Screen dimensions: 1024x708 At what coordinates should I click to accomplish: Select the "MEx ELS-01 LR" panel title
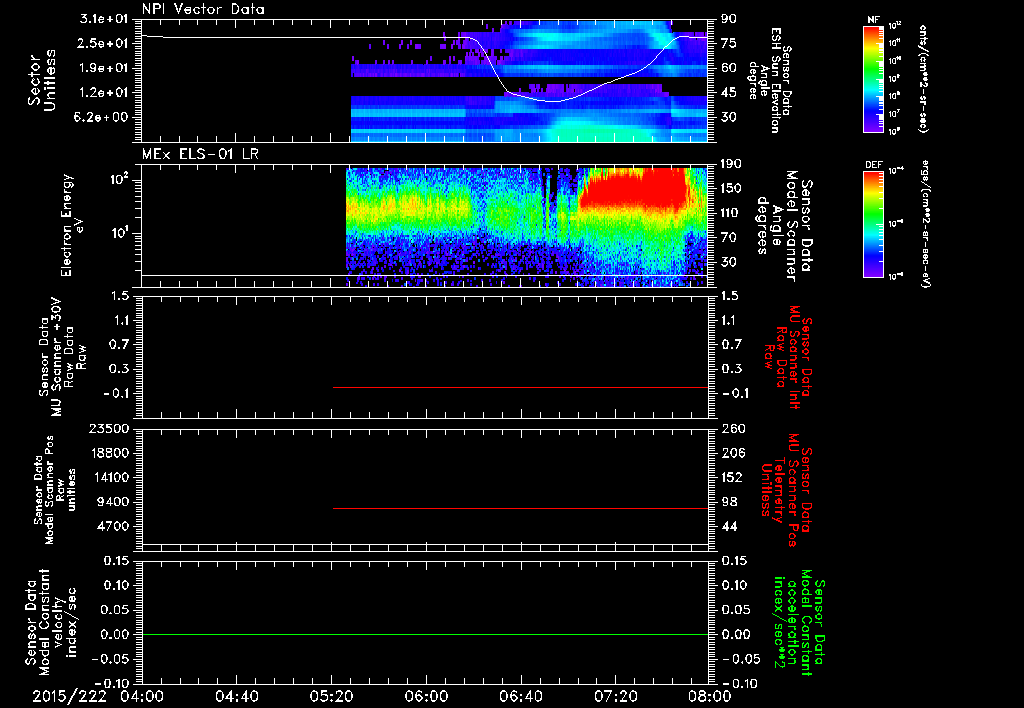click(x=199, y=154)
